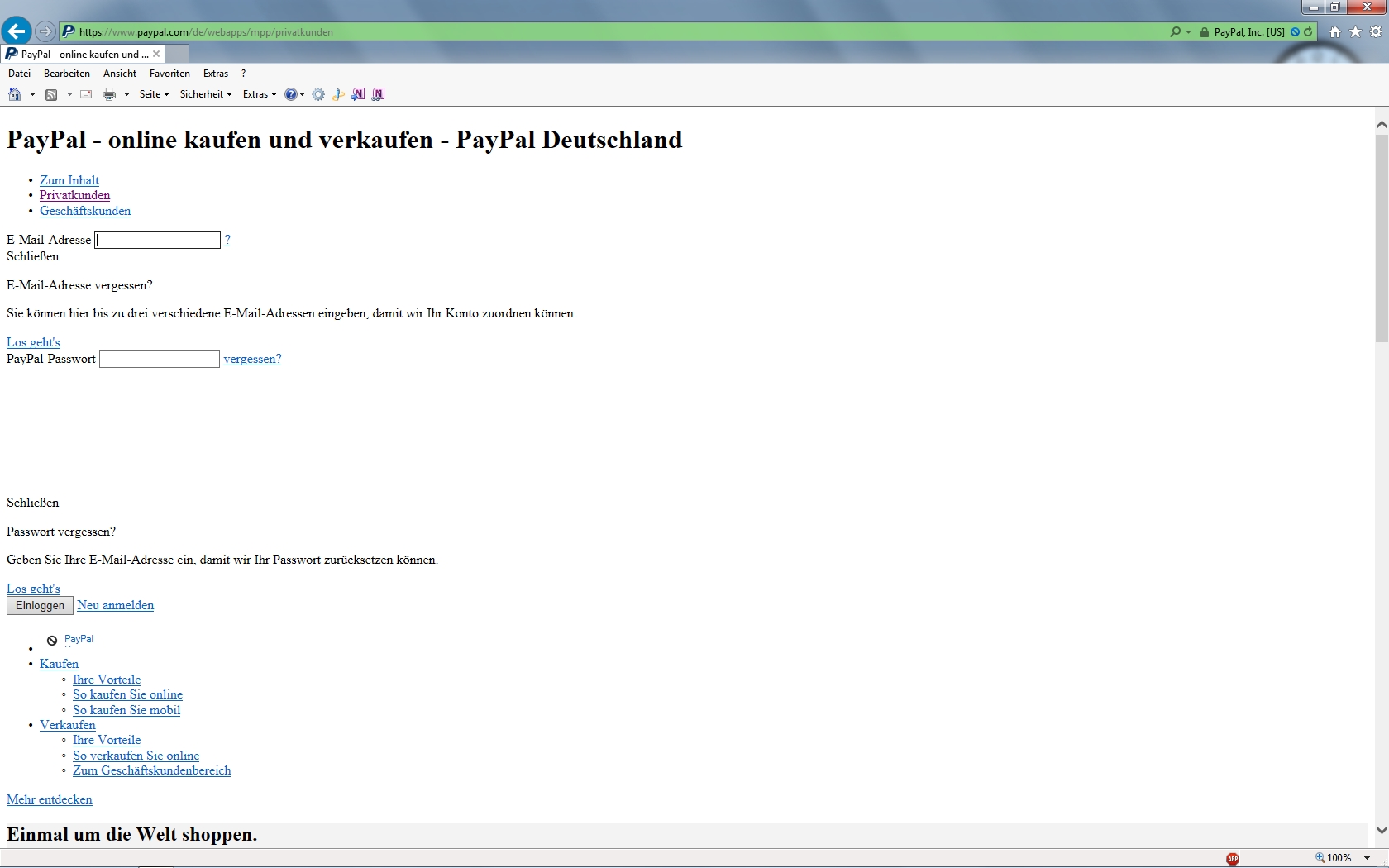
Task: Expand the feeds dropdown arrow
Action: (69, 94)
